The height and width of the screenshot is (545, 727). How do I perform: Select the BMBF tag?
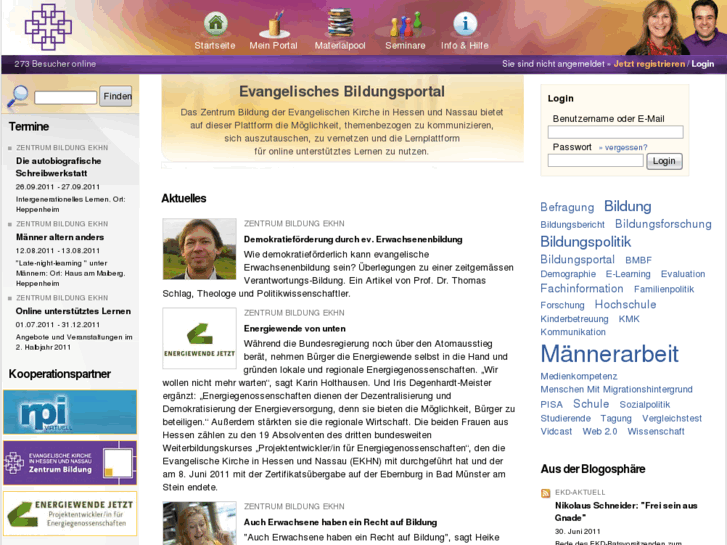pyautogui.click(x=638, y=260)
